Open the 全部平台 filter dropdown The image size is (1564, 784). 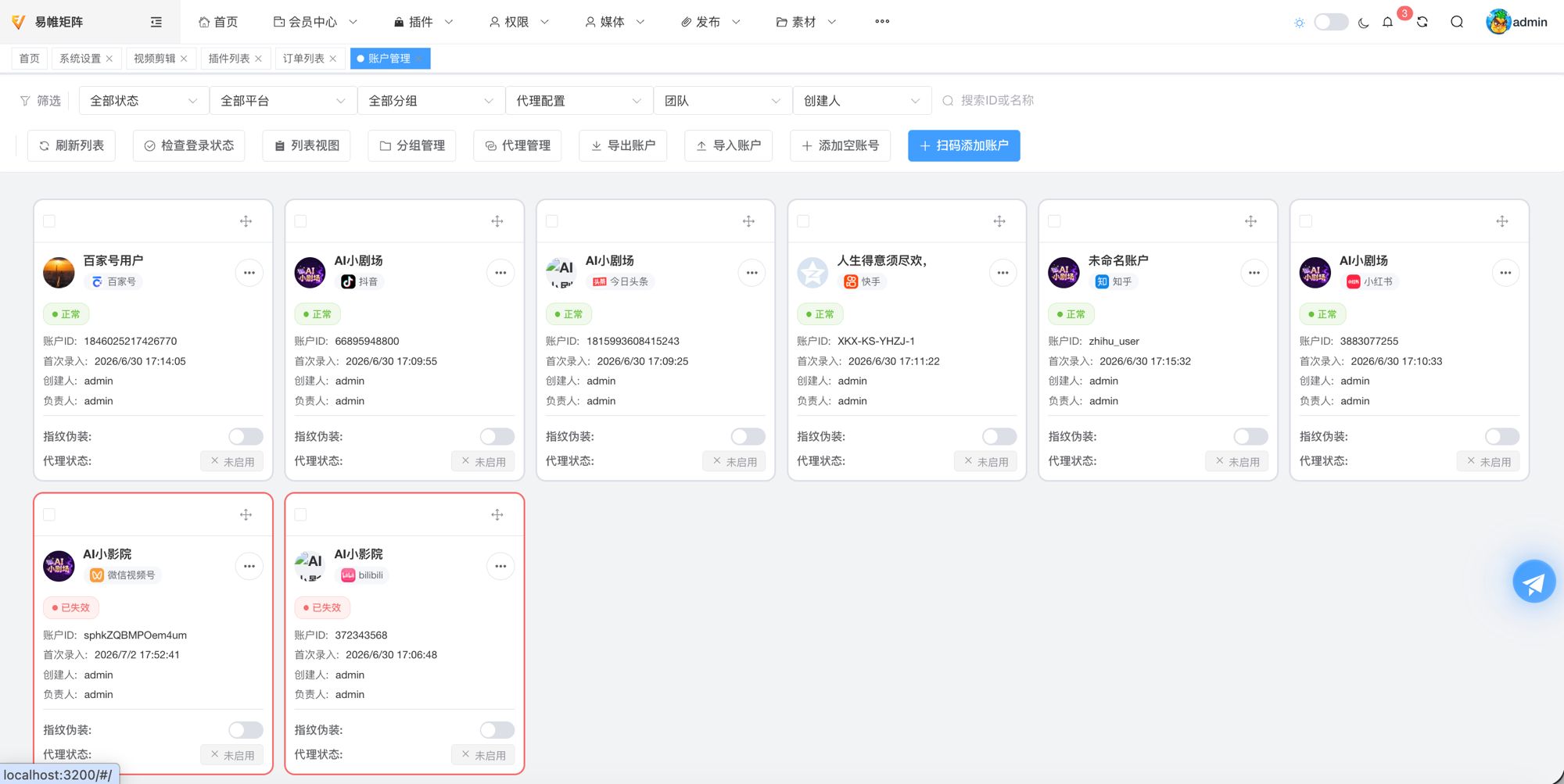[x=283, y=101]
